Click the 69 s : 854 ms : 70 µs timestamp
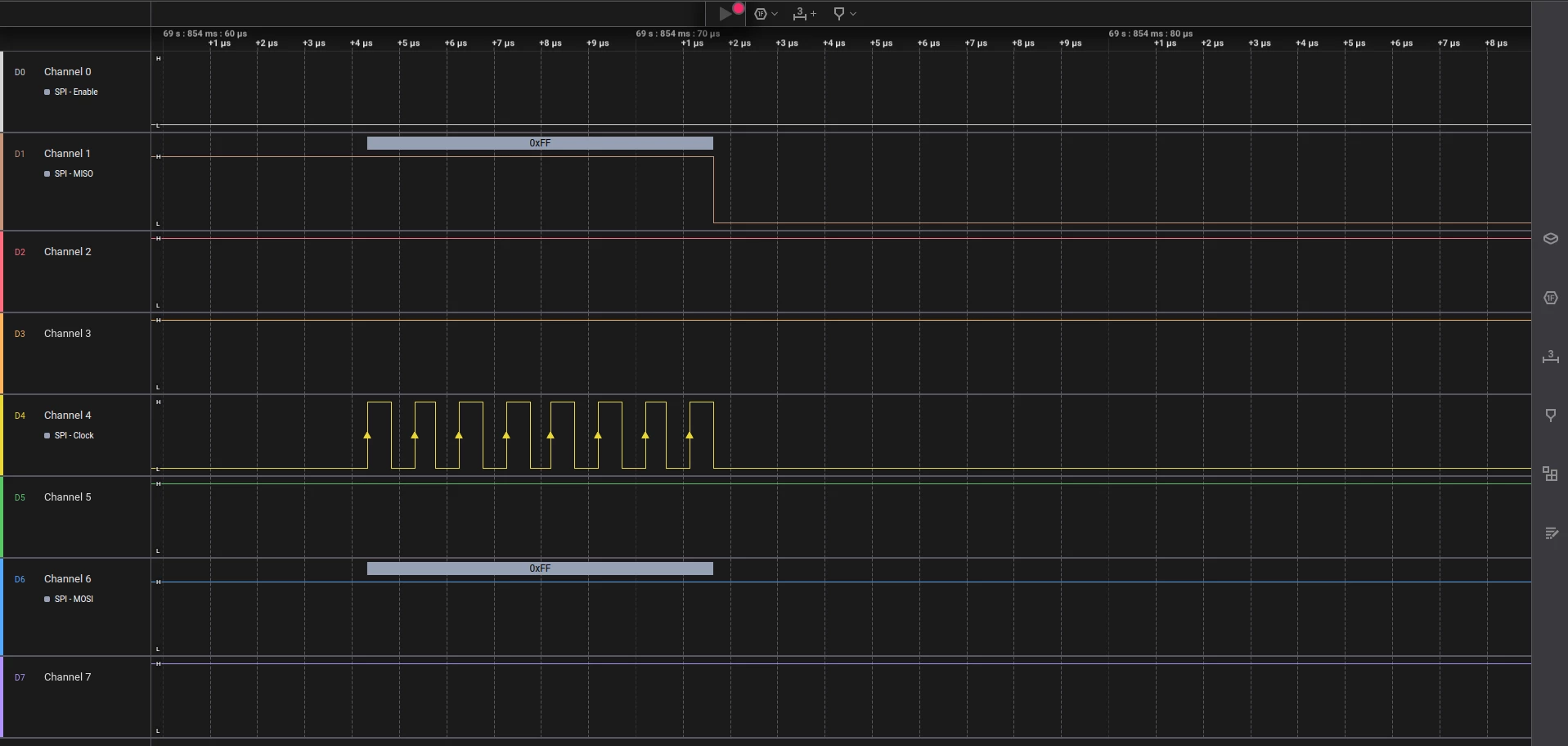 coord(678,34)
